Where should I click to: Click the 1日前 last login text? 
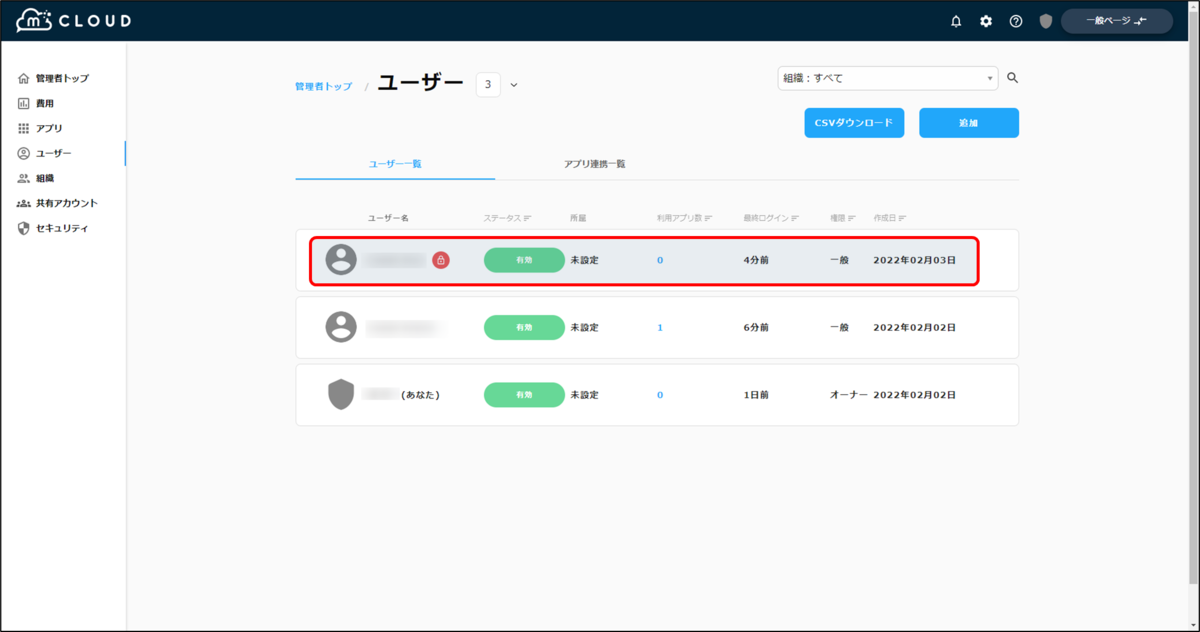point(756,395)
